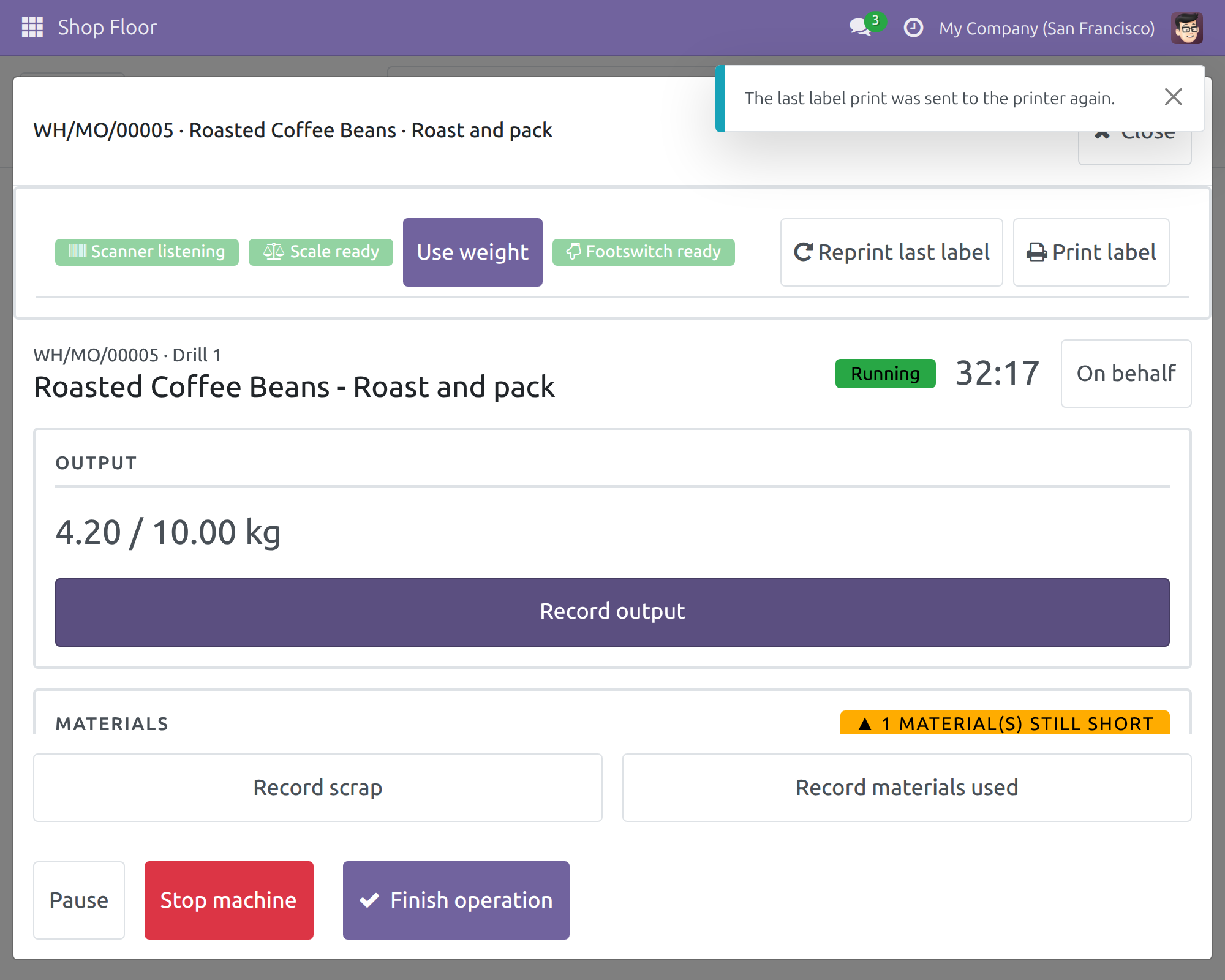
Task: Click the Footswitch ready status badge
Action: 643,252
